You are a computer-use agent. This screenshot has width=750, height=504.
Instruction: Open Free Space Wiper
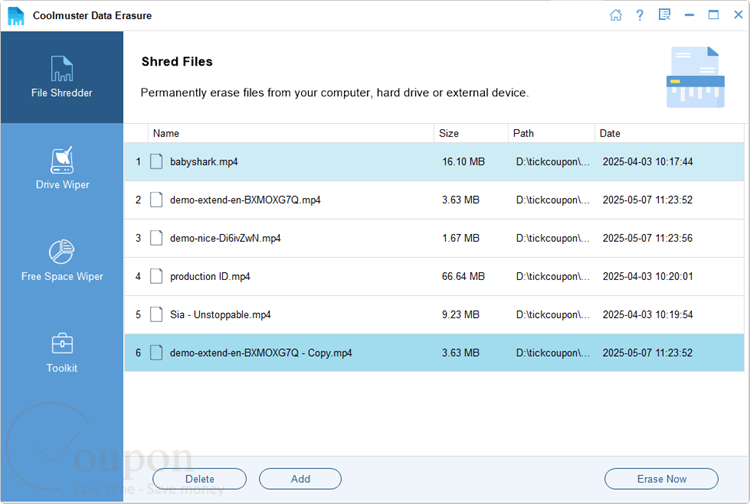(62, 261)
